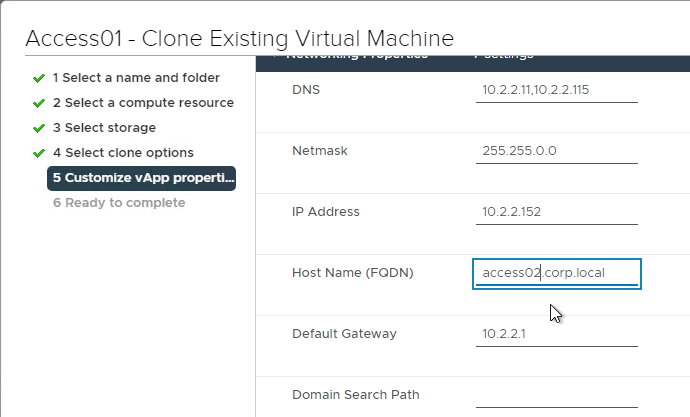The image size is (690, 417).
Task: Click the IP Address field with 10.2.2.152
Action: click(557, 212)
